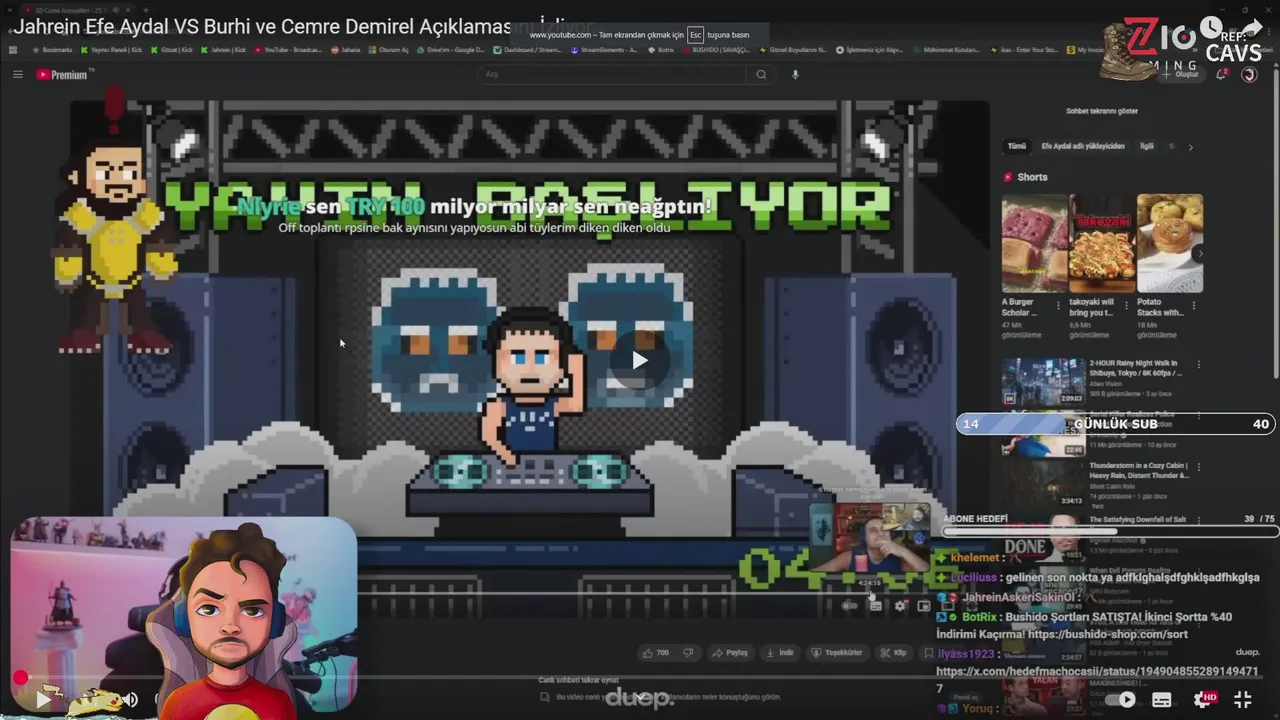Open Jahrein | Kick bookmark
Image resolution: width=1280 pixels, height=720 pixels.
(223, 49)
